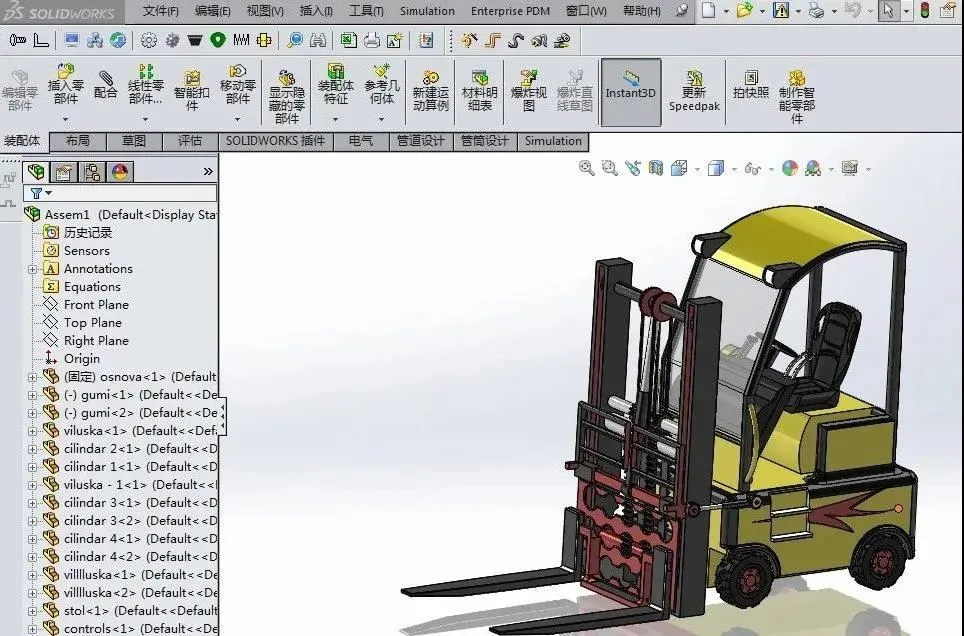Select the Mate (配合) paperclip tool
The image size is (964, 636).
(106, 84)
